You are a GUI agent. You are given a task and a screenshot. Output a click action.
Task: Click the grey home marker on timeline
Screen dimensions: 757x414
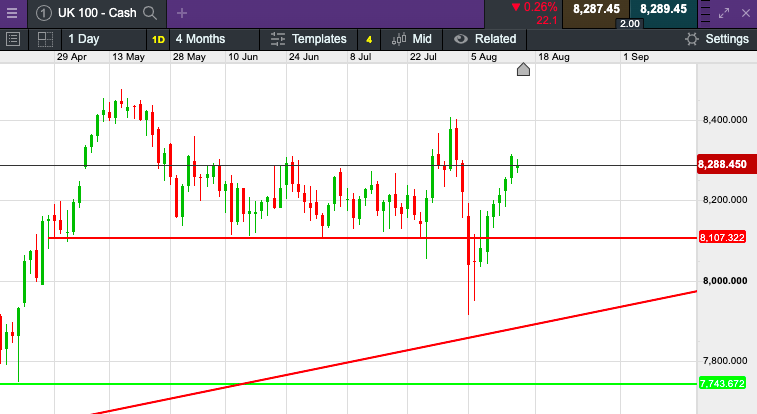523,69
